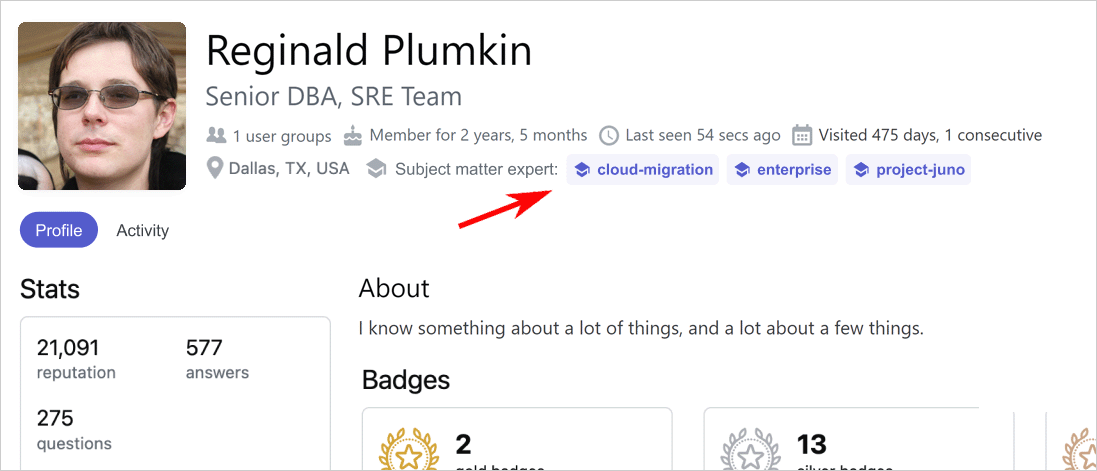Click the Dallas, TX, USA location text
The height and width of the screenshot is (471, 1097).
pos(289,168)
